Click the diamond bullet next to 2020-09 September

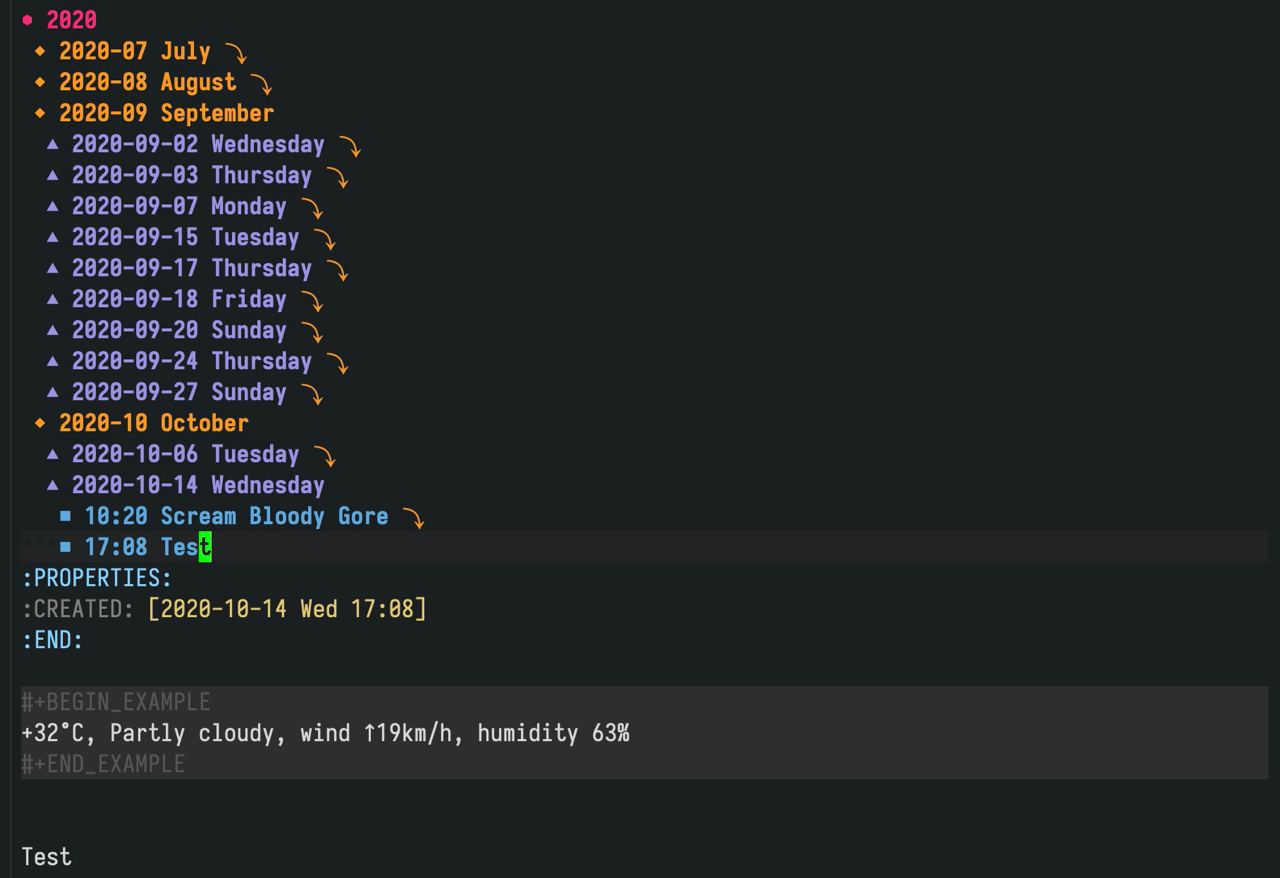pos(40,113)
